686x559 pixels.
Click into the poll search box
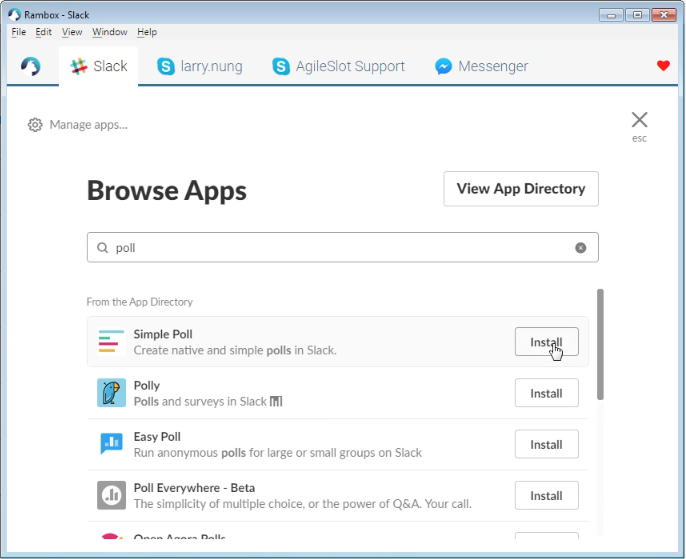pos(343,248)
